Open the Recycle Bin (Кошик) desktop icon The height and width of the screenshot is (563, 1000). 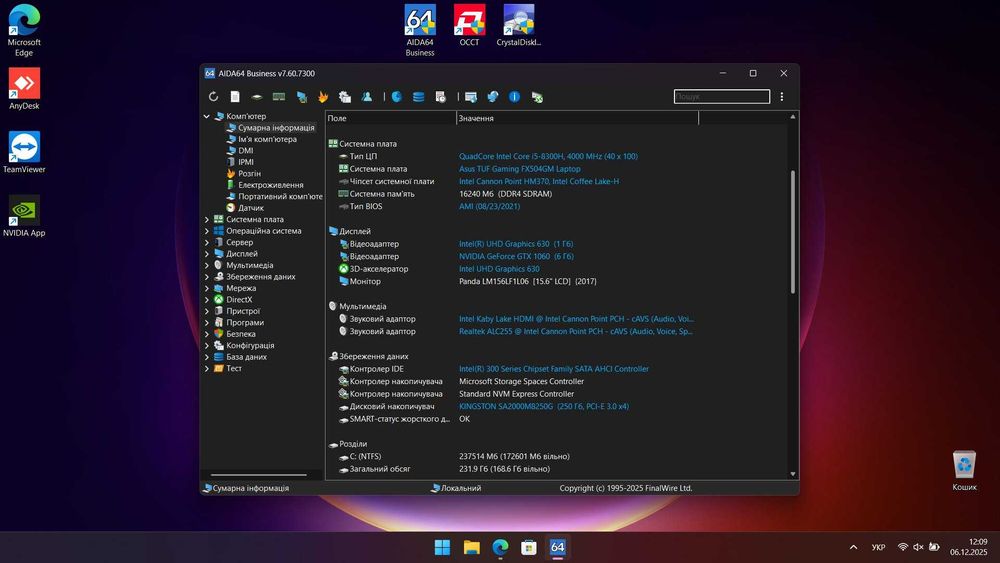coord(964,471)
